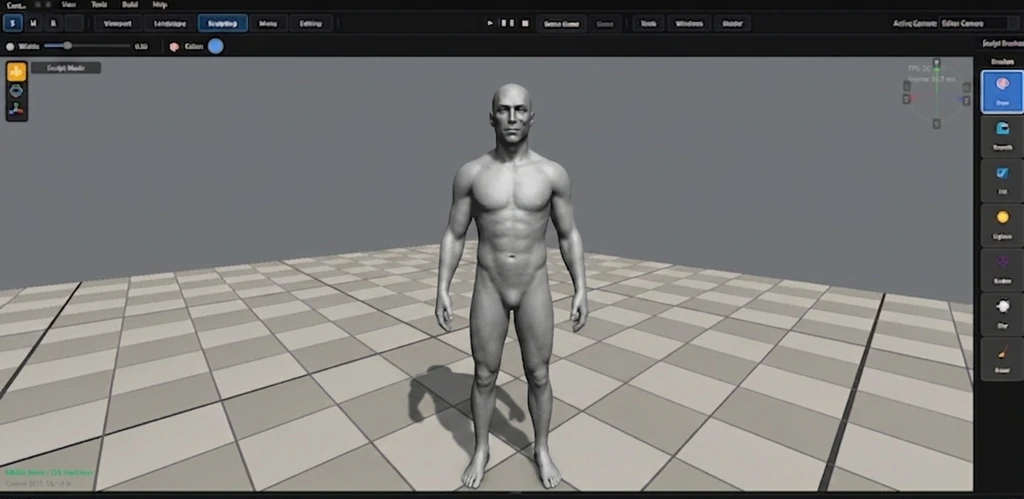This screenshot has height=499, width=1024.
Task: Switch to the Editing tab
Action: (311, 24)
